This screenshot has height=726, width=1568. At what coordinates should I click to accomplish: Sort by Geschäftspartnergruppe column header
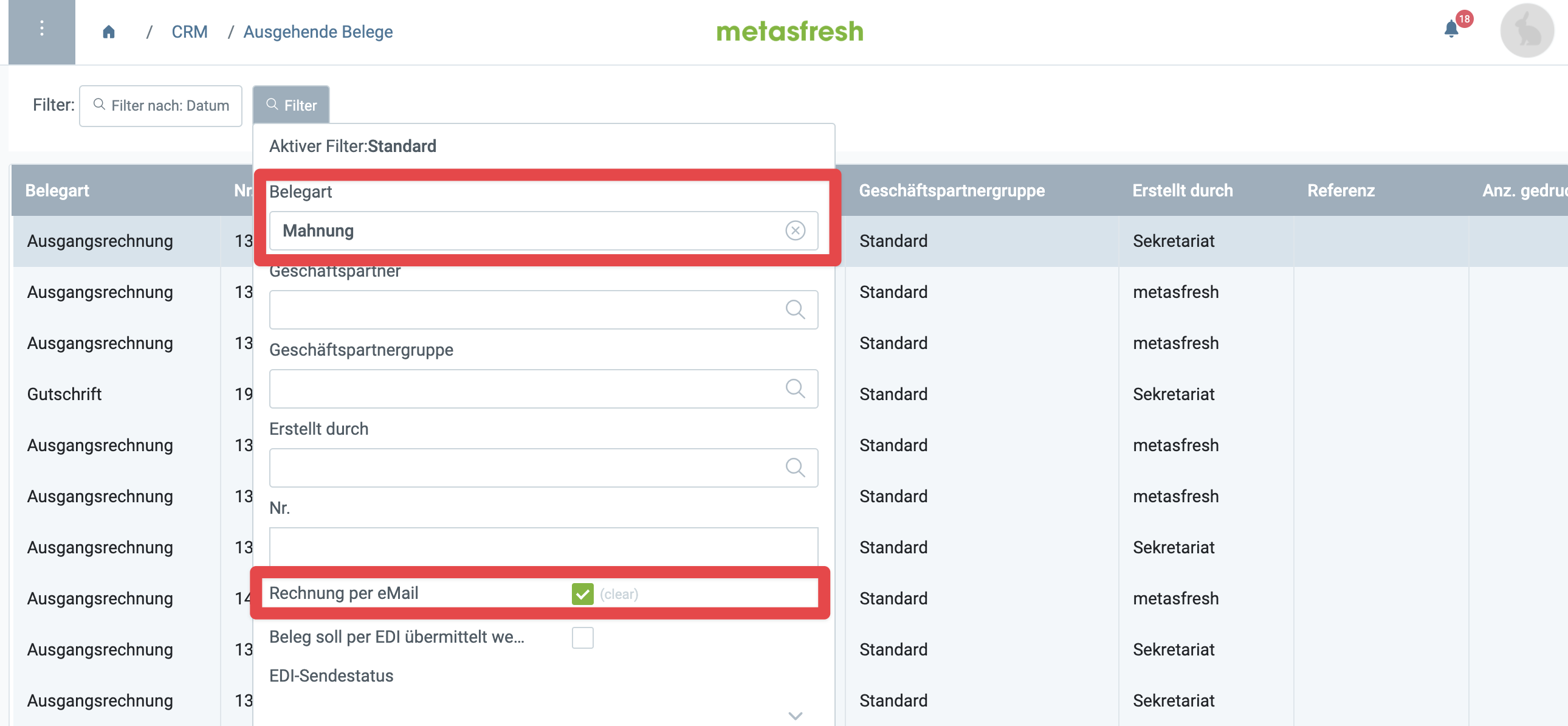point(951,191)
